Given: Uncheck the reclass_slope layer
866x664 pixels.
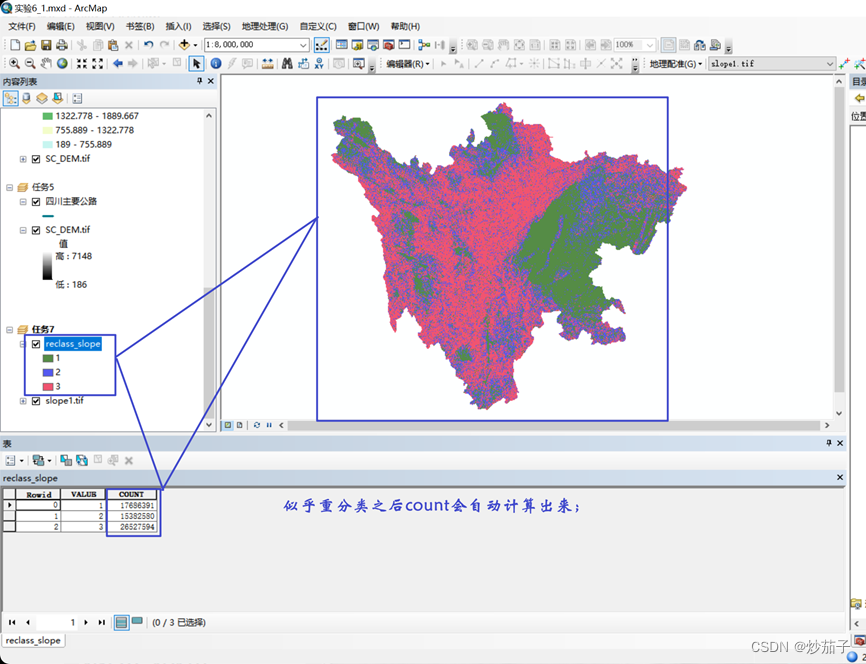Looking at the screenshot, I should [36, 344].
